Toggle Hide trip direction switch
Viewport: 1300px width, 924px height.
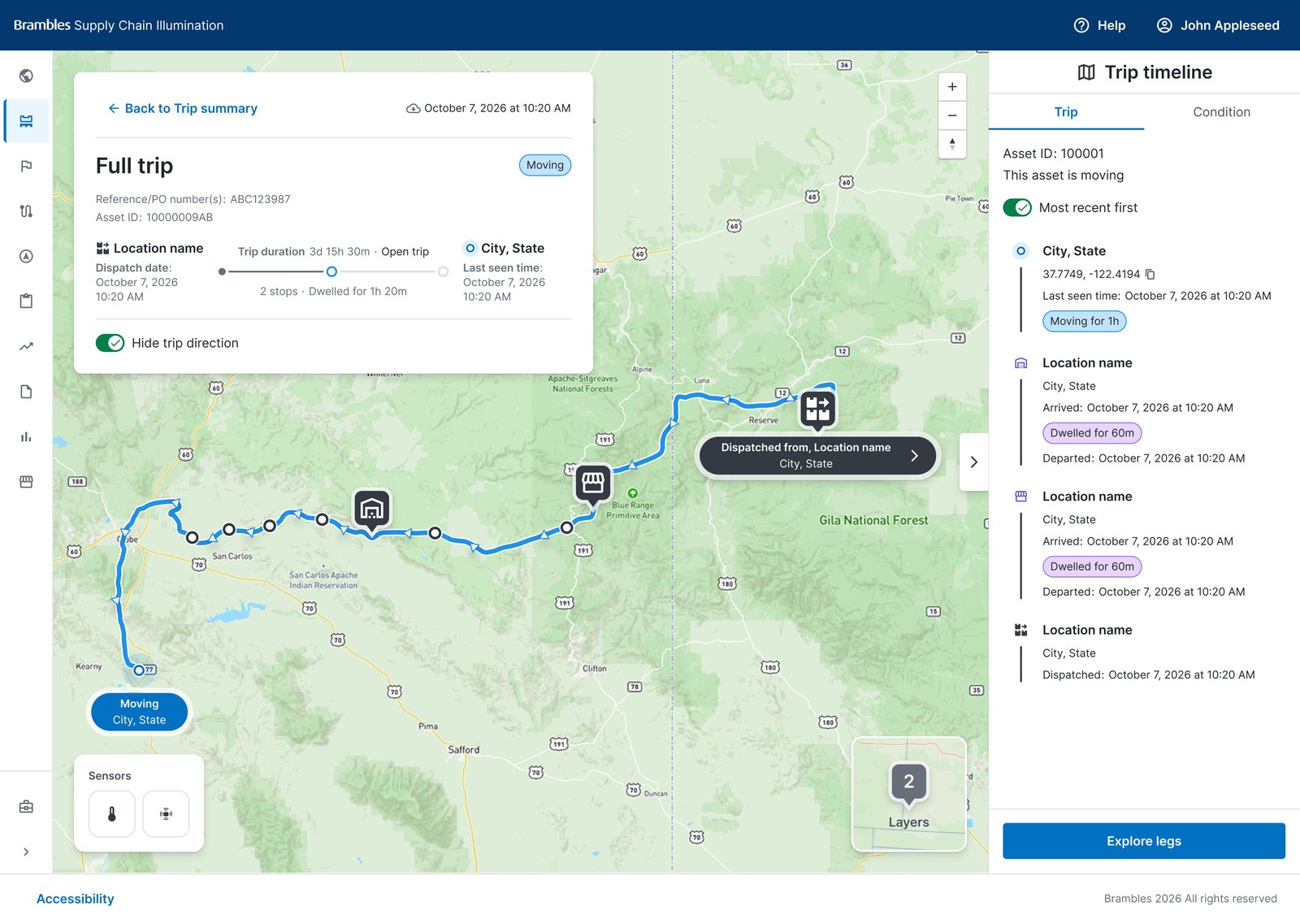click(x=110, y=343)
